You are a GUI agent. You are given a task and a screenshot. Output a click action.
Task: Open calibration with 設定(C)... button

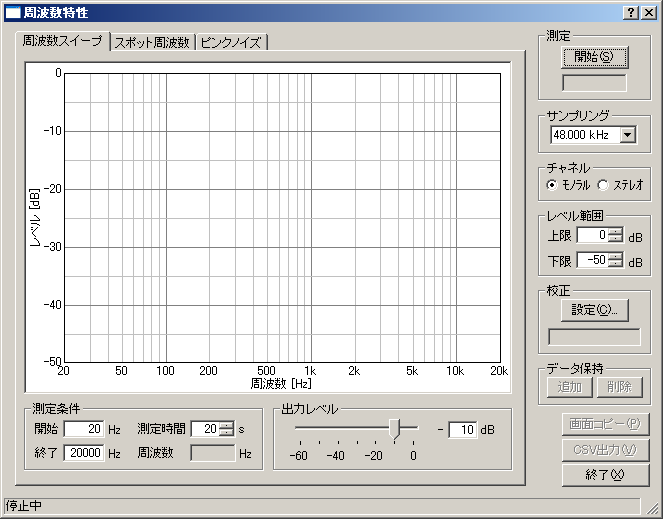click(x=594, y=310)
